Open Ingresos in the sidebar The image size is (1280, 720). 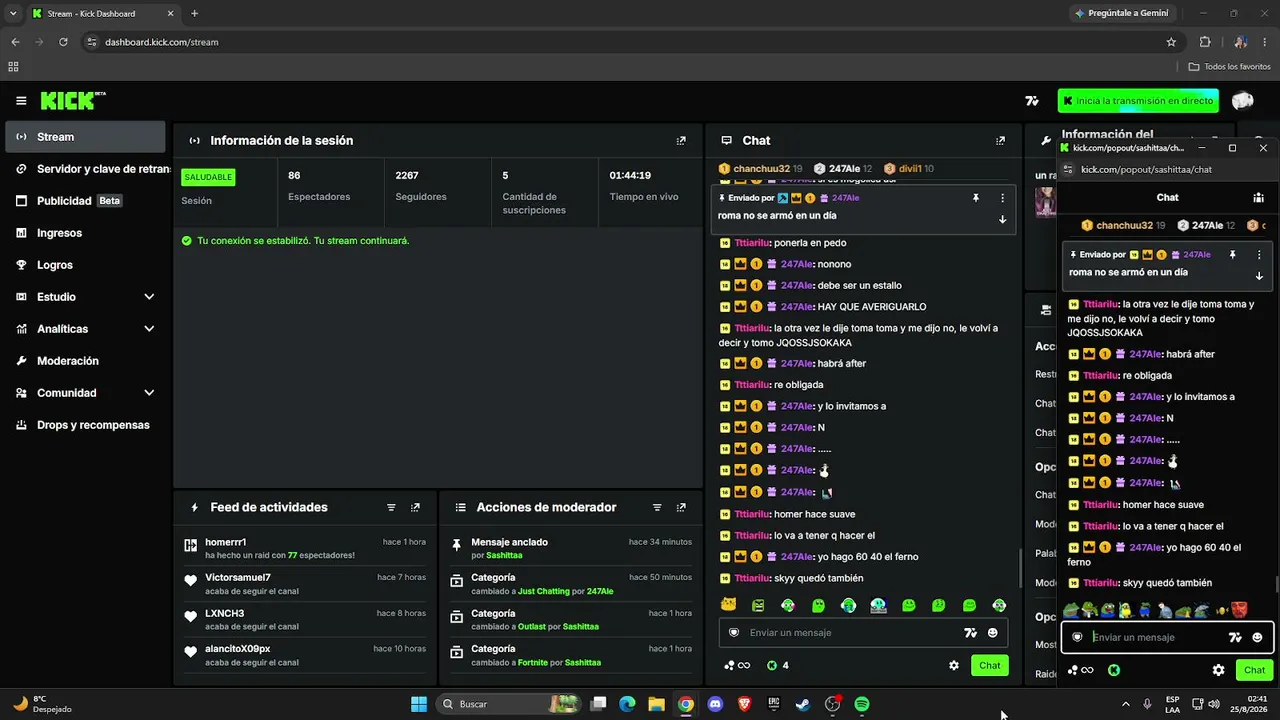[85, 233]
